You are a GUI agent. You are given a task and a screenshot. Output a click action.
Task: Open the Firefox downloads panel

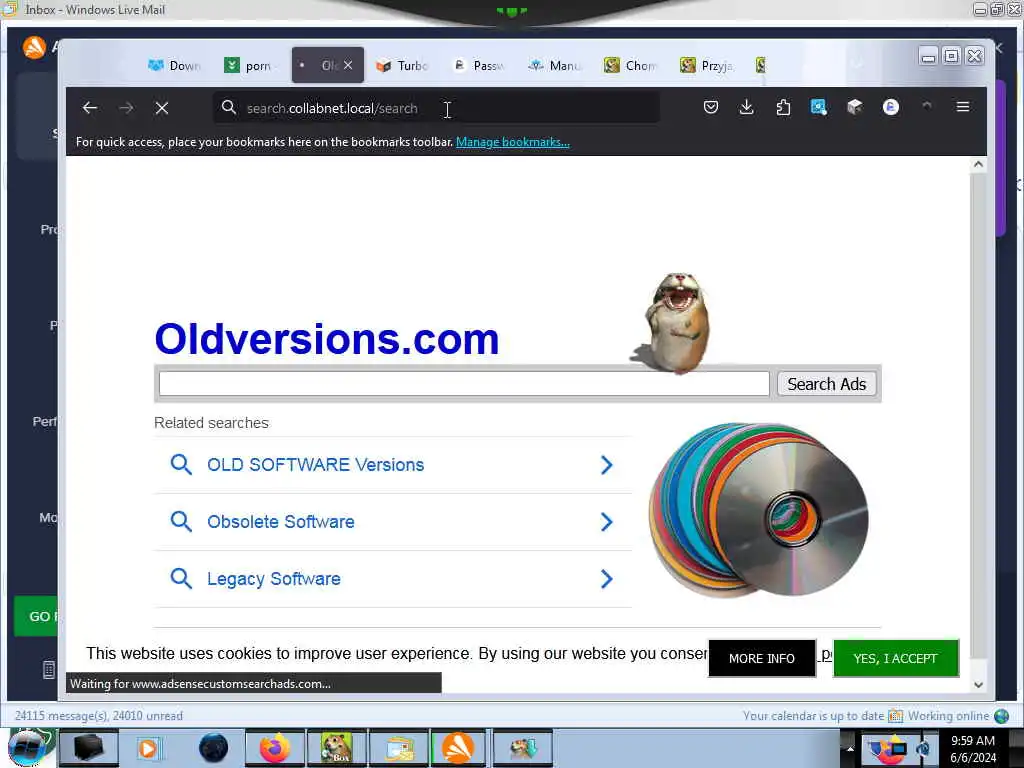pyautogui.click(x=746, y=107)
